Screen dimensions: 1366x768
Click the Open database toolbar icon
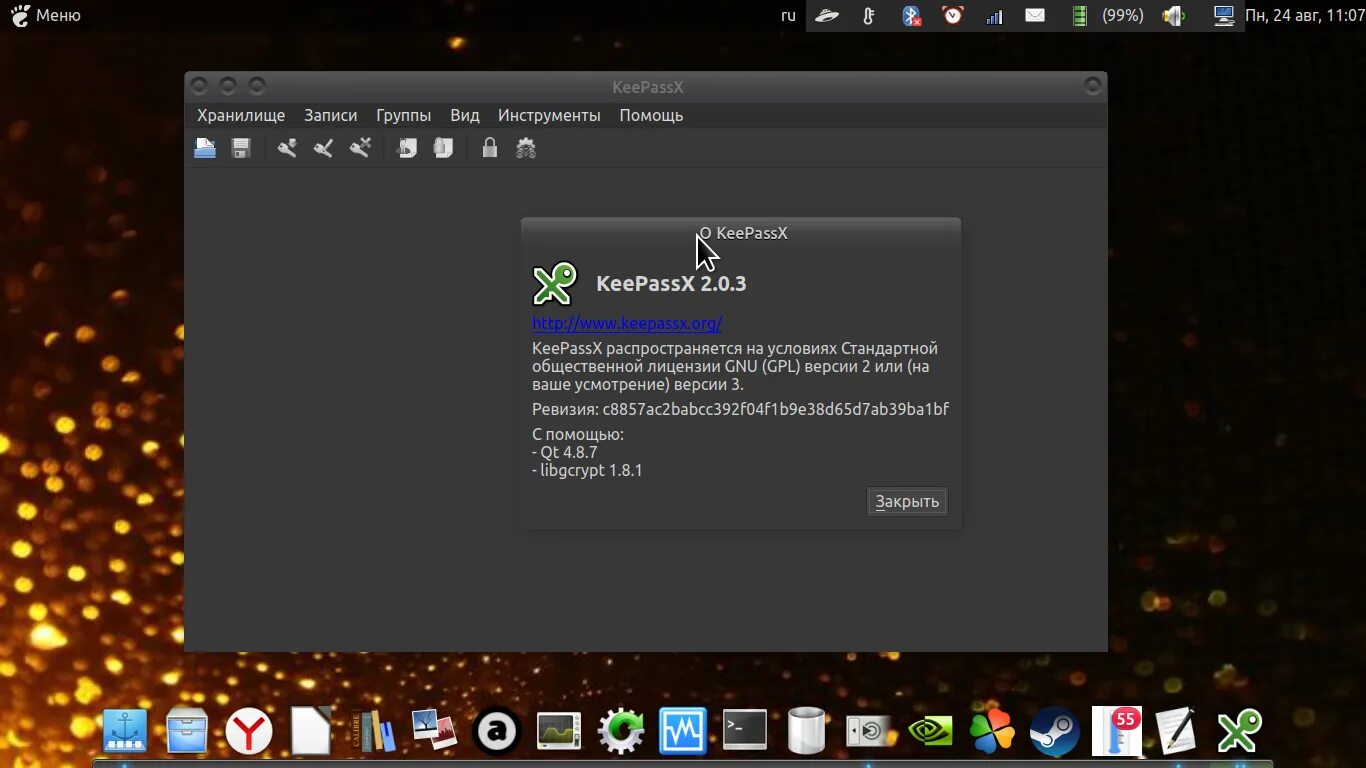coord(205,148)
